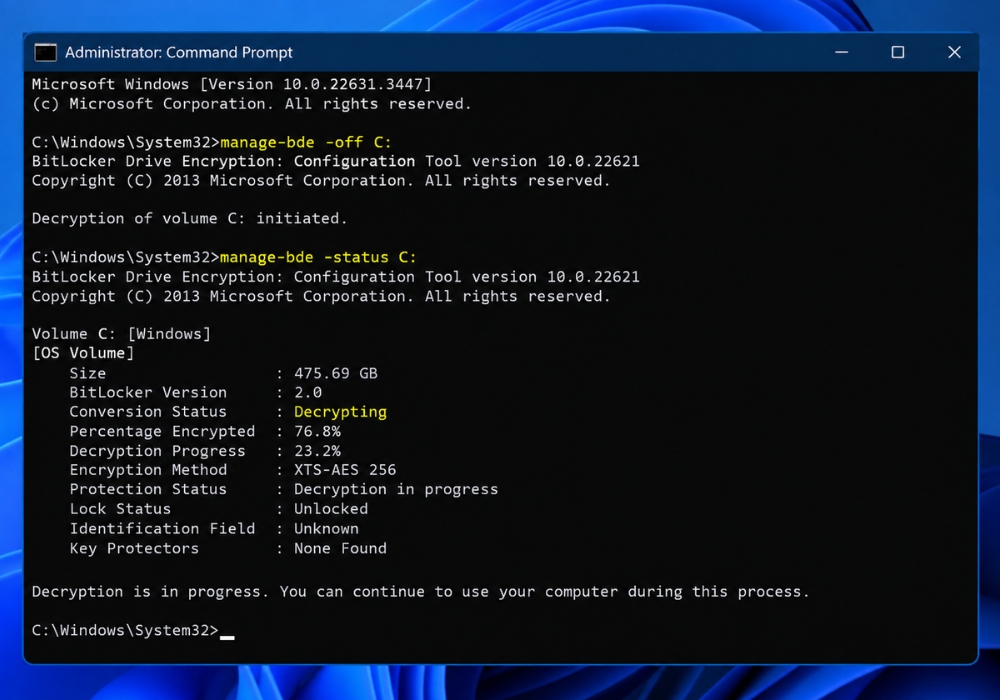Click Key Protectors value 'None Found'
Screen dimensions: 1000x700
pos(340,549)
